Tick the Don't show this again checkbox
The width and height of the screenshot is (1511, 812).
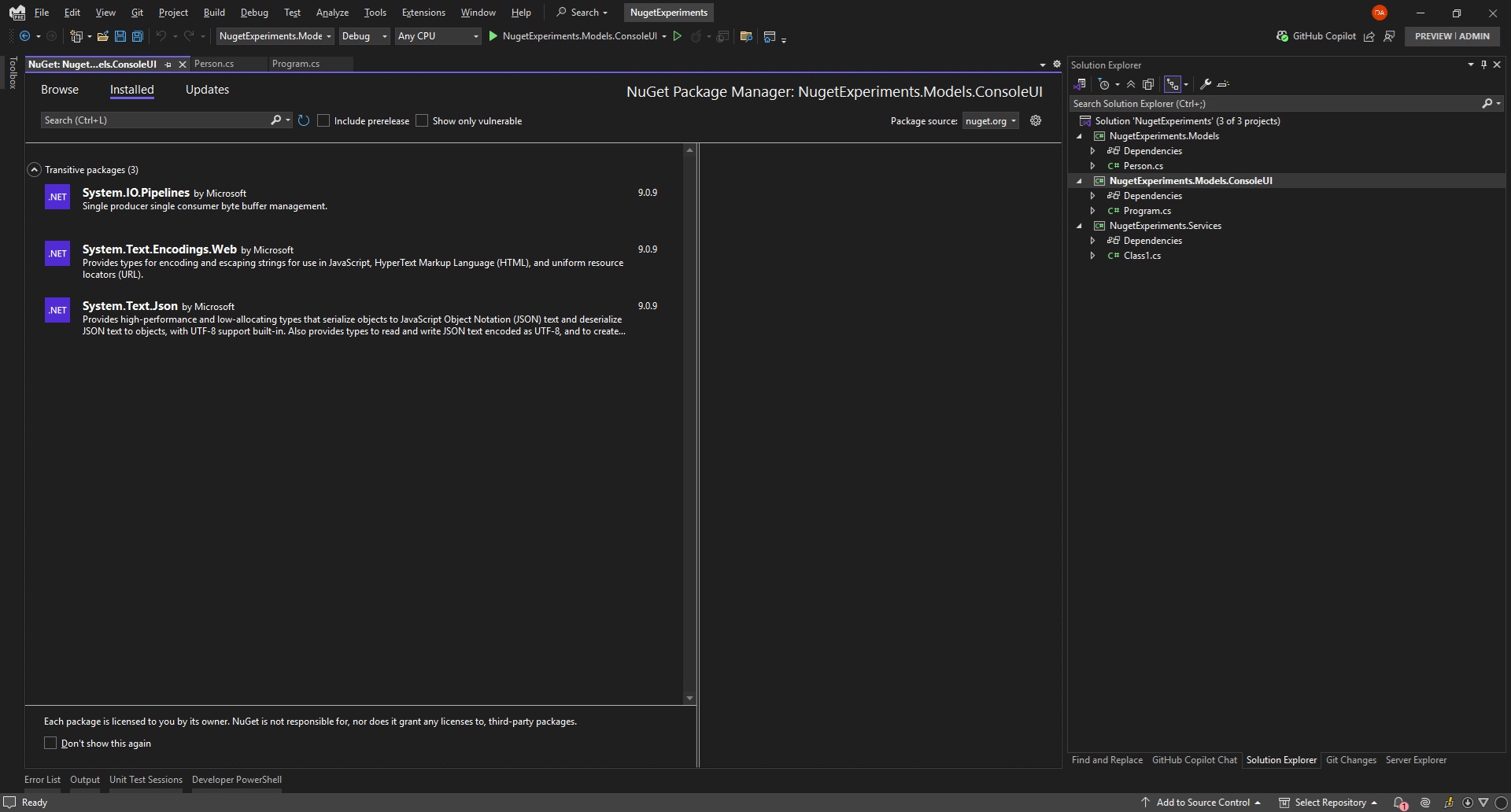click(50, 743)
